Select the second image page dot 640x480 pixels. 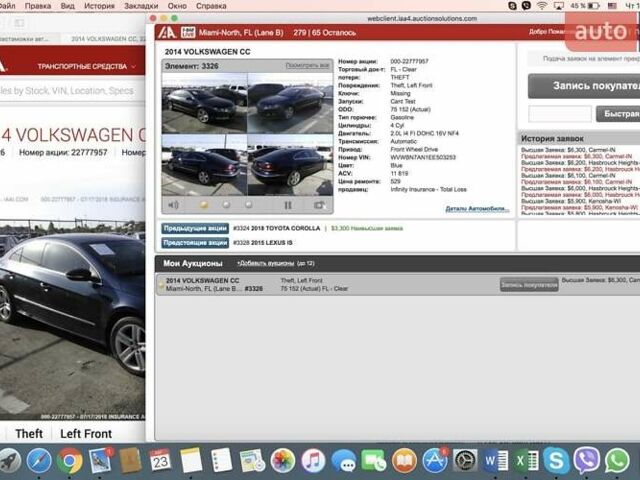pyautogui.click(x=226, y=204)
